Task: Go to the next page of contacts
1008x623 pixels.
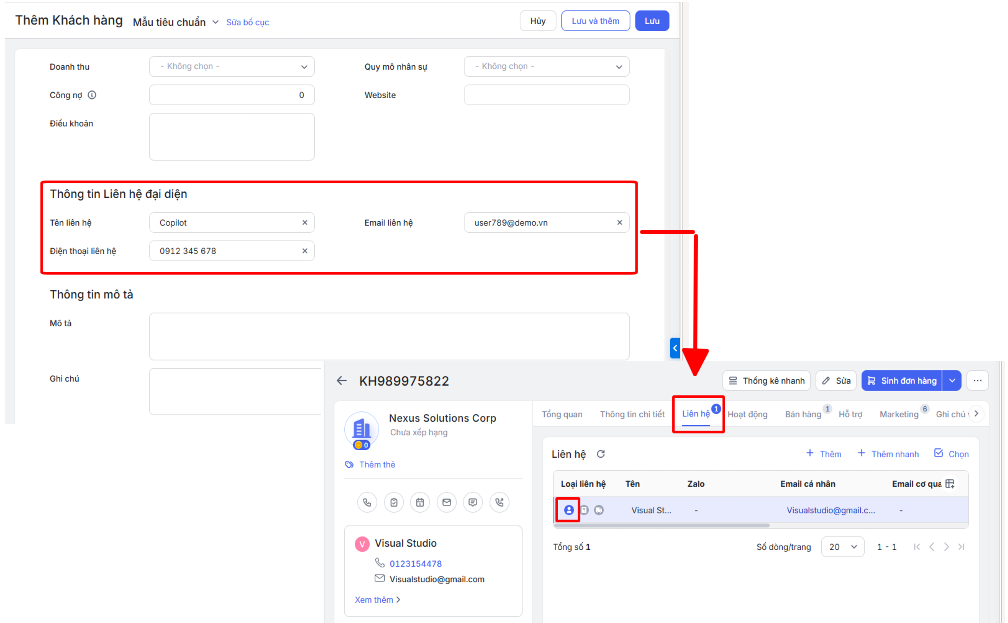Action: coord(946,547)
